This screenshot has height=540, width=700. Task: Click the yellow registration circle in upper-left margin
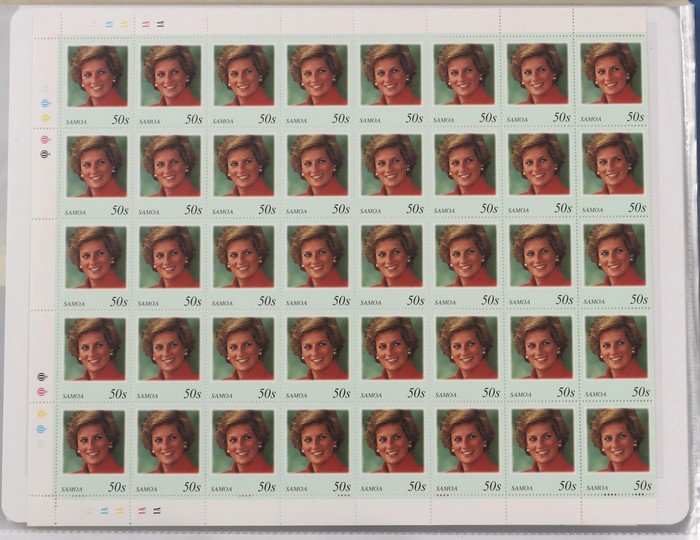44,117
